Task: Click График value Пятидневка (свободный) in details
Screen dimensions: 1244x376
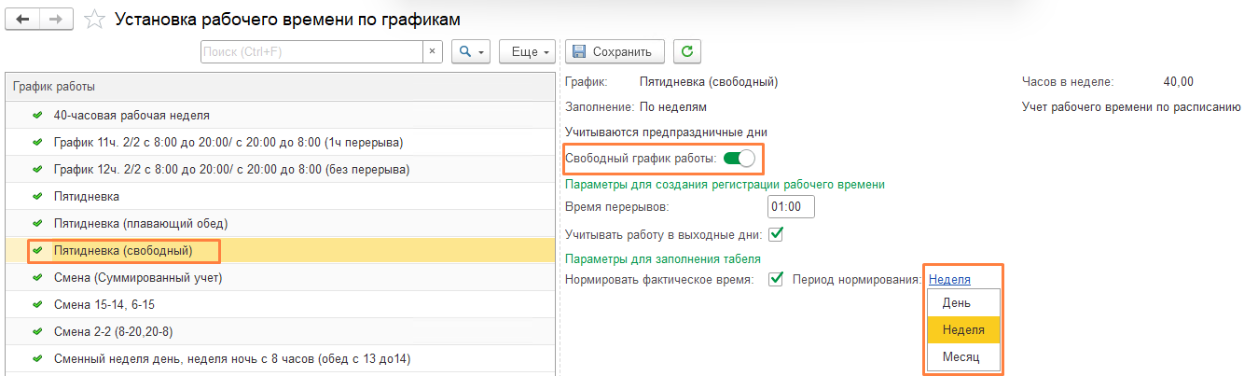Action: pos(708,82)
